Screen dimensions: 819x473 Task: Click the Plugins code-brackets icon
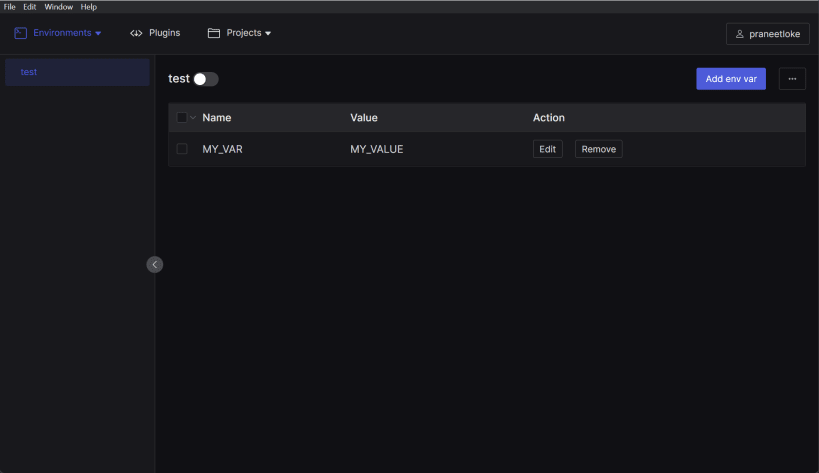pos(136,33)
